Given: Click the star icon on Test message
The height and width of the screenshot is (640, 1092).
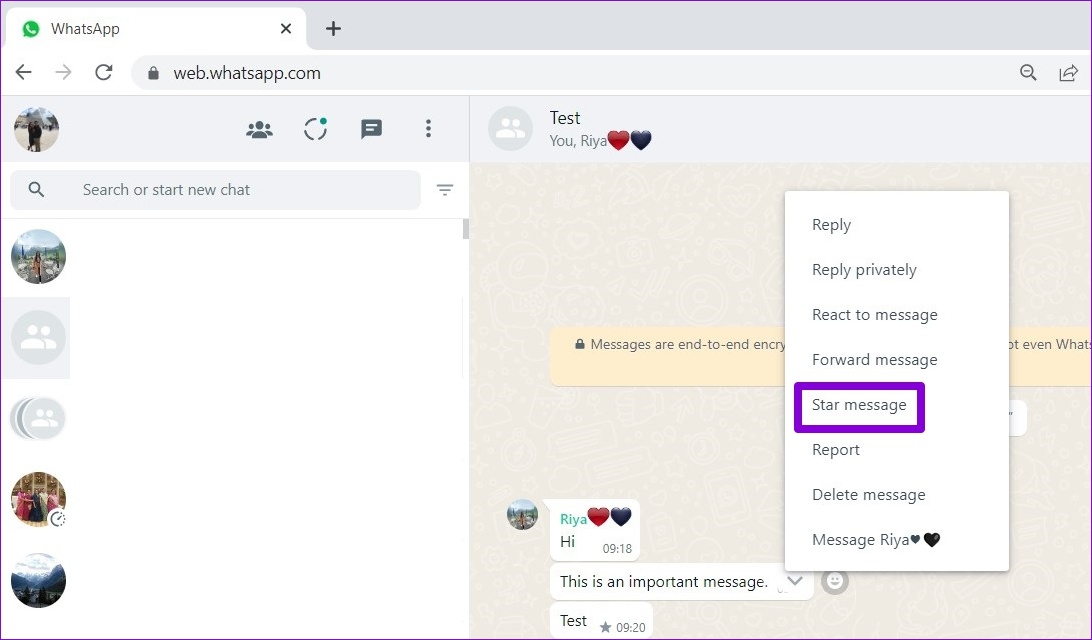Looking at the screenshot, I should [605, 627].
